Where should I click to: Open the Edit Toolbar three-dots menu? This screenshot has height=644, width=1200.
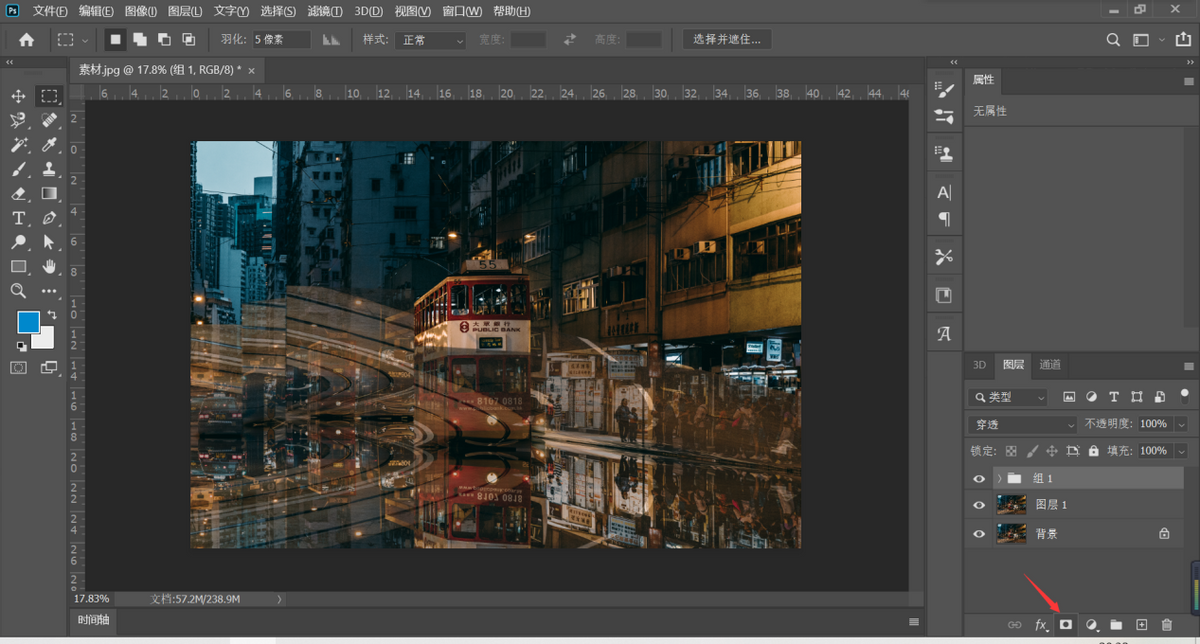point(49,291)
